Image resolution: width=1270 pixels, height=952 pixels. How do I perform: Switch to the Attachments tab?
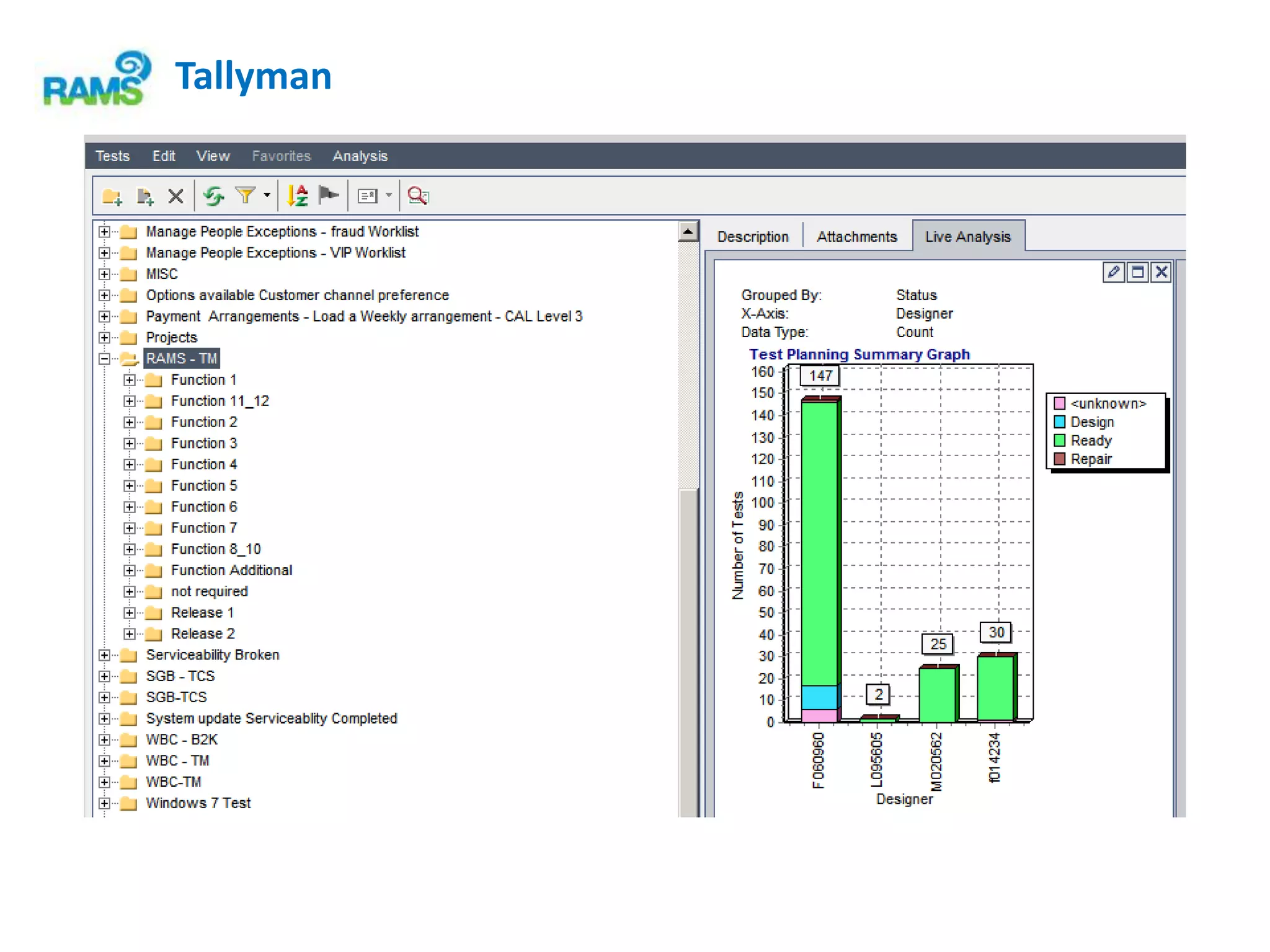[856, 237]
